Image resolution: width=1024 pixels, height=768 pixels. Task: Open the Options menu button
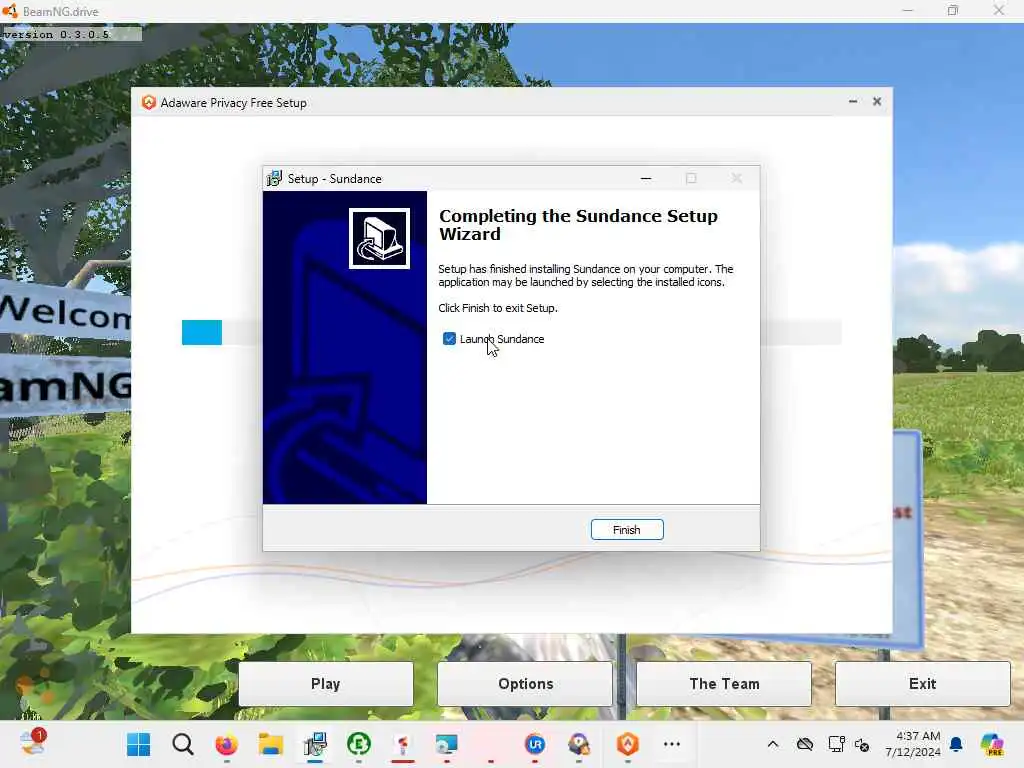click(525, 684)
